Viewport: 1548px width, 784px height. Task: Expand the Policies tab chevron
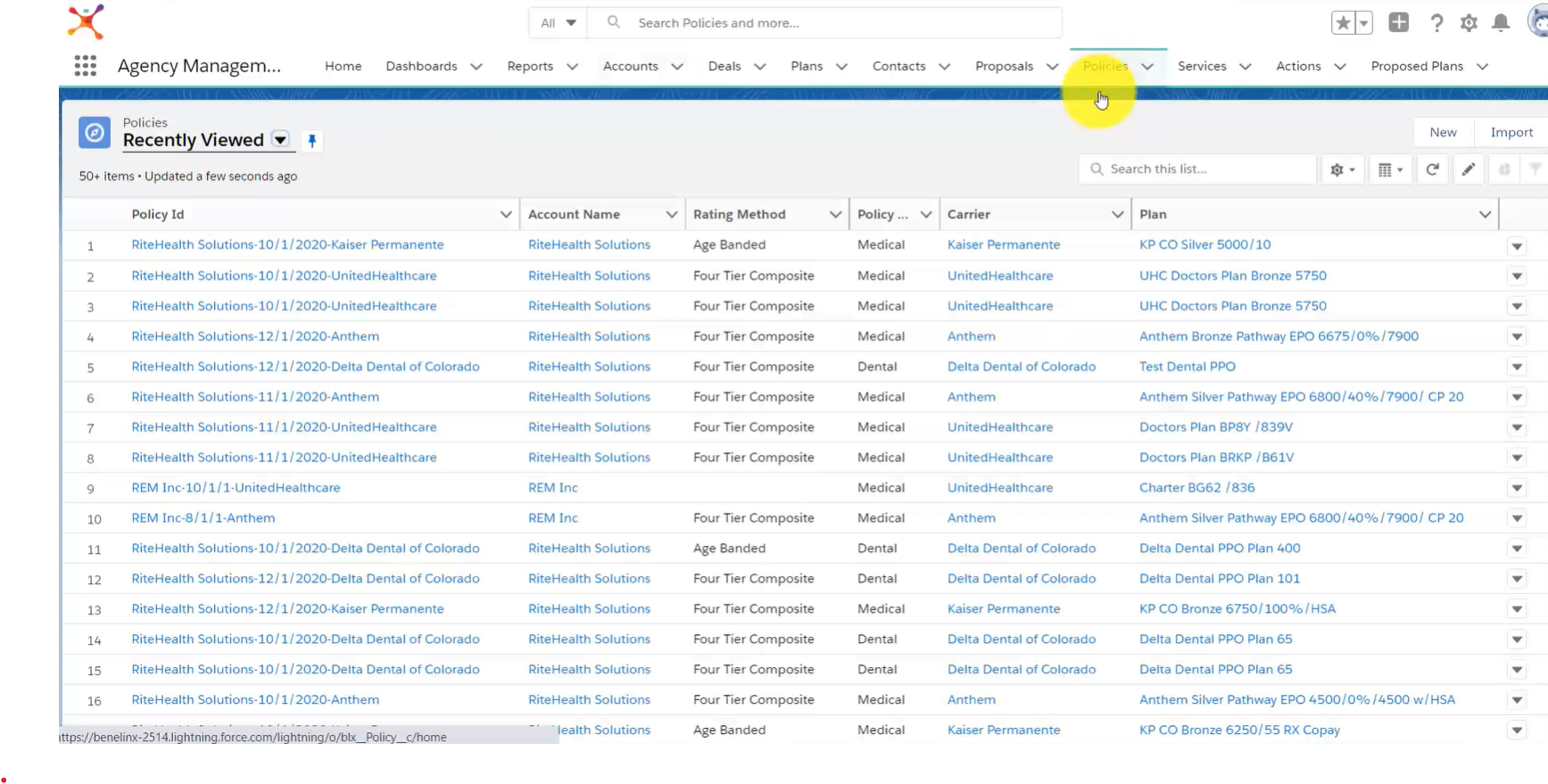1147,66
